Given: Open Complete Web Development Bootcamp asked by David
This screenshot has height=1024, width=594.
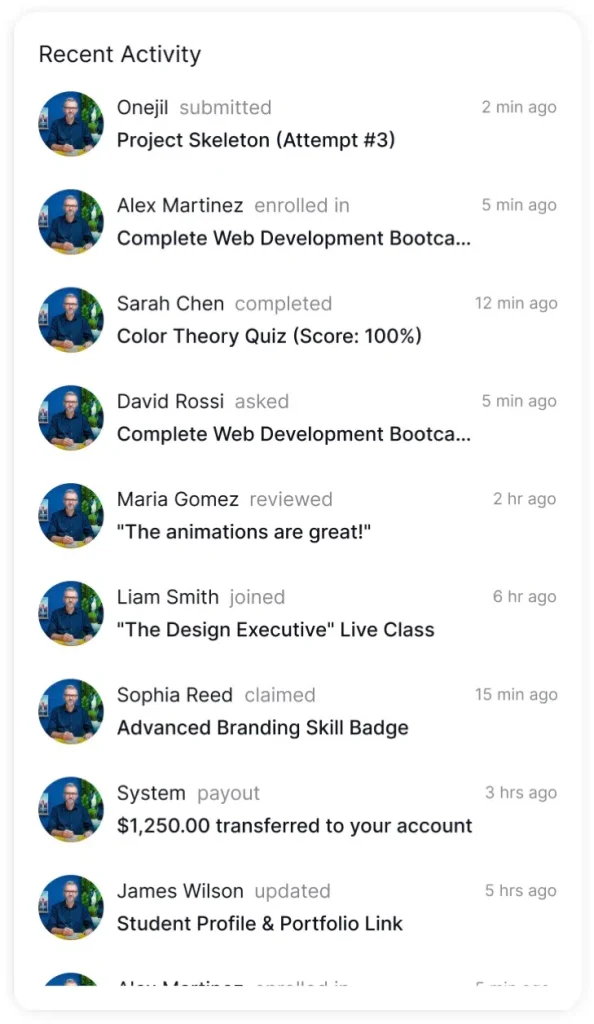Looking at the screenshot, I should pyautogui.click(x=294, y=434).
